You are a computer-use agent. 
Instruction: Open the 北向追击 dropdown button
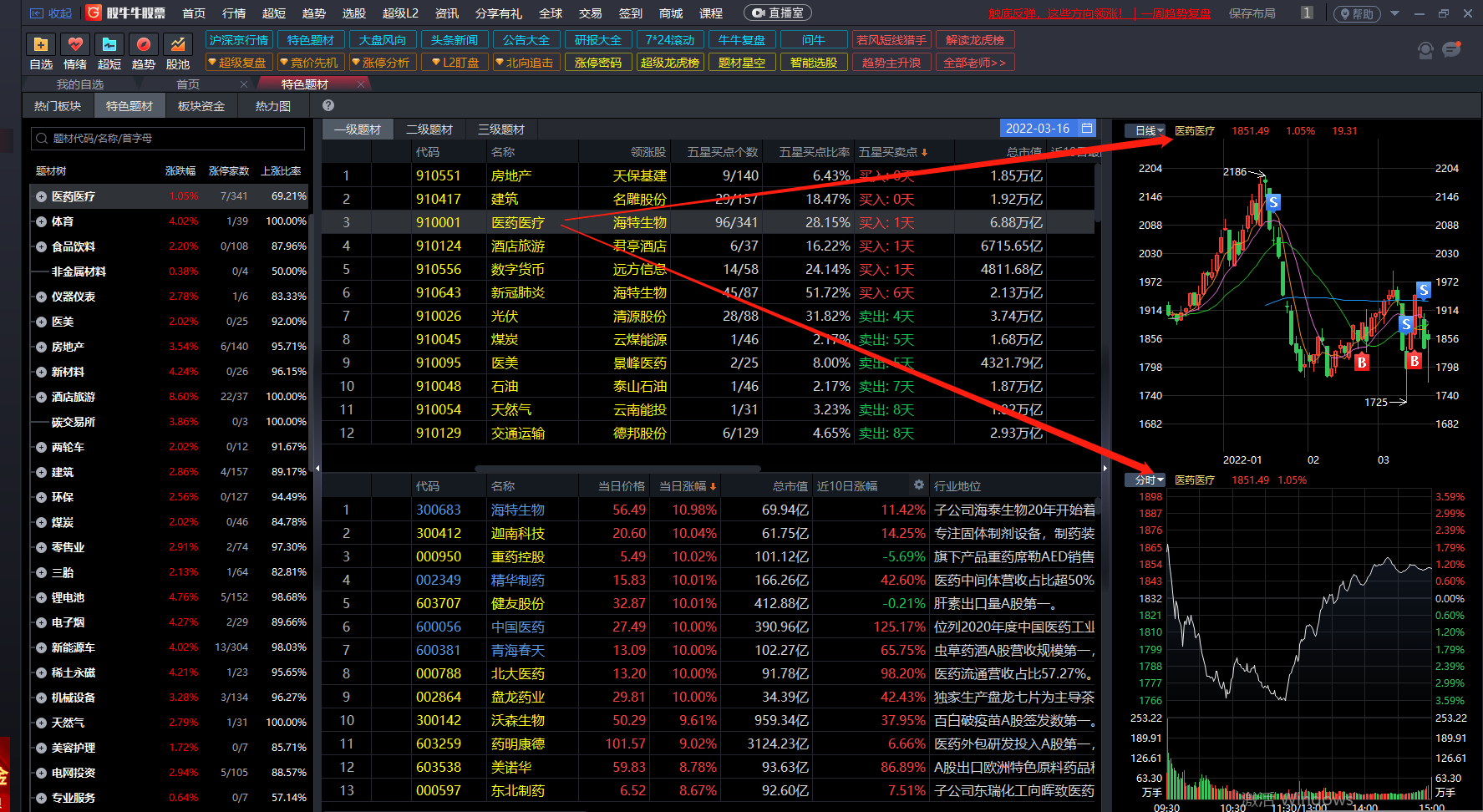[526, 63]
